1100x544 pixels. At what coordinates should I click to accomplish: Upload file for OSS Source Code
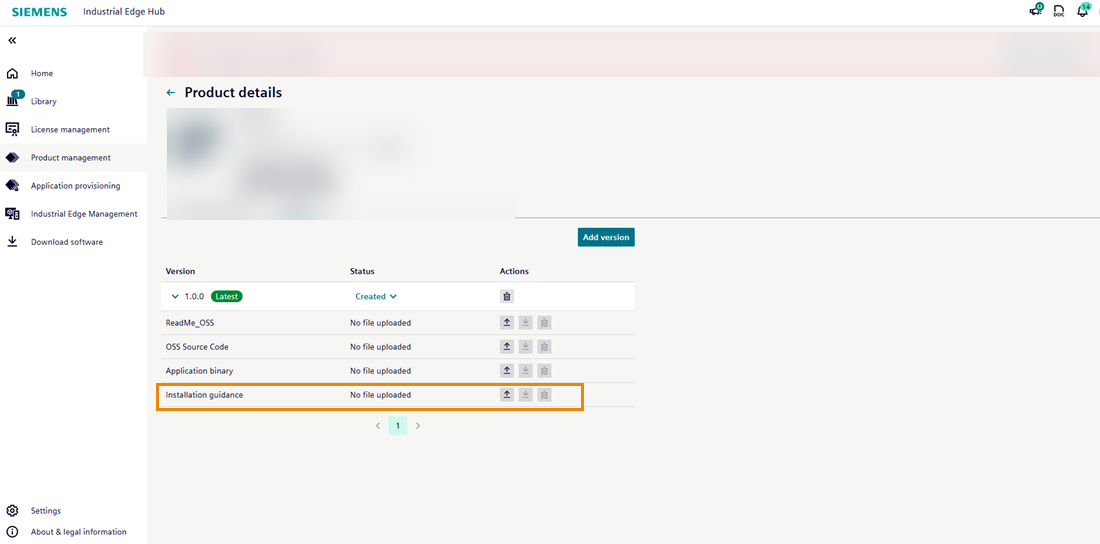point(507,347)
